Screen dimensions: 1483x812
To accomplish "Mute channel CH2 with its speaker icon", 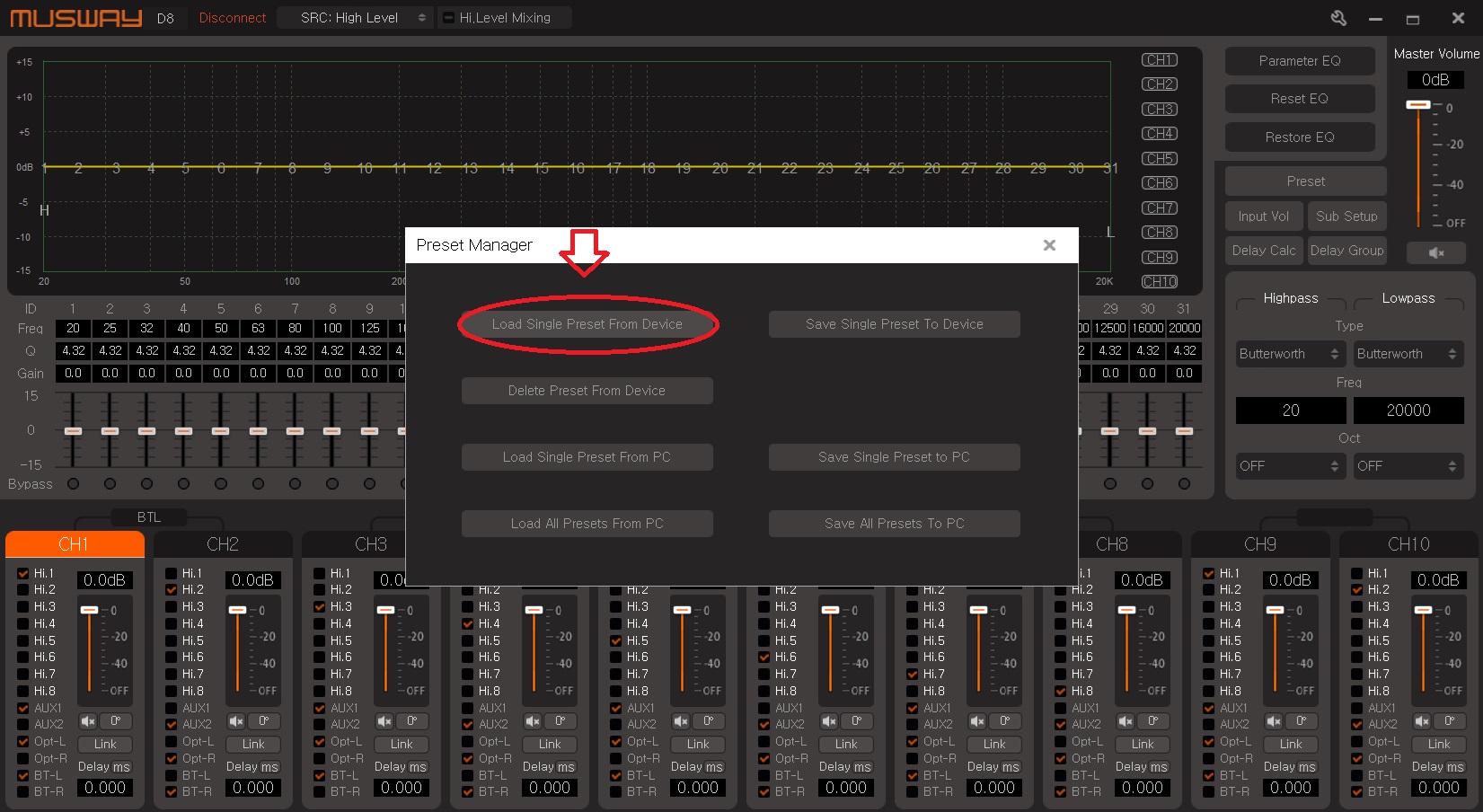I will [x=236, y=721].
